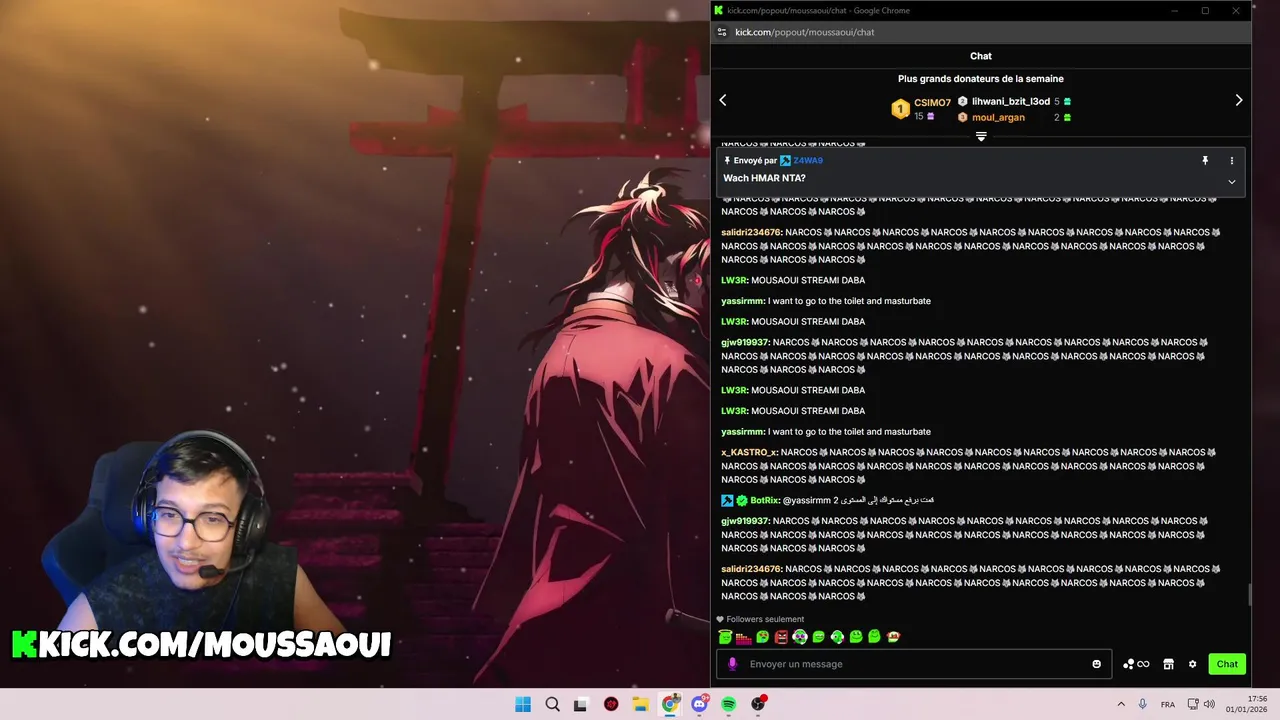Select lihwani_bzit_l3od donor name
This screenshot has height=720, width=1280.
pyautogui.click(x=1011, y=101)
